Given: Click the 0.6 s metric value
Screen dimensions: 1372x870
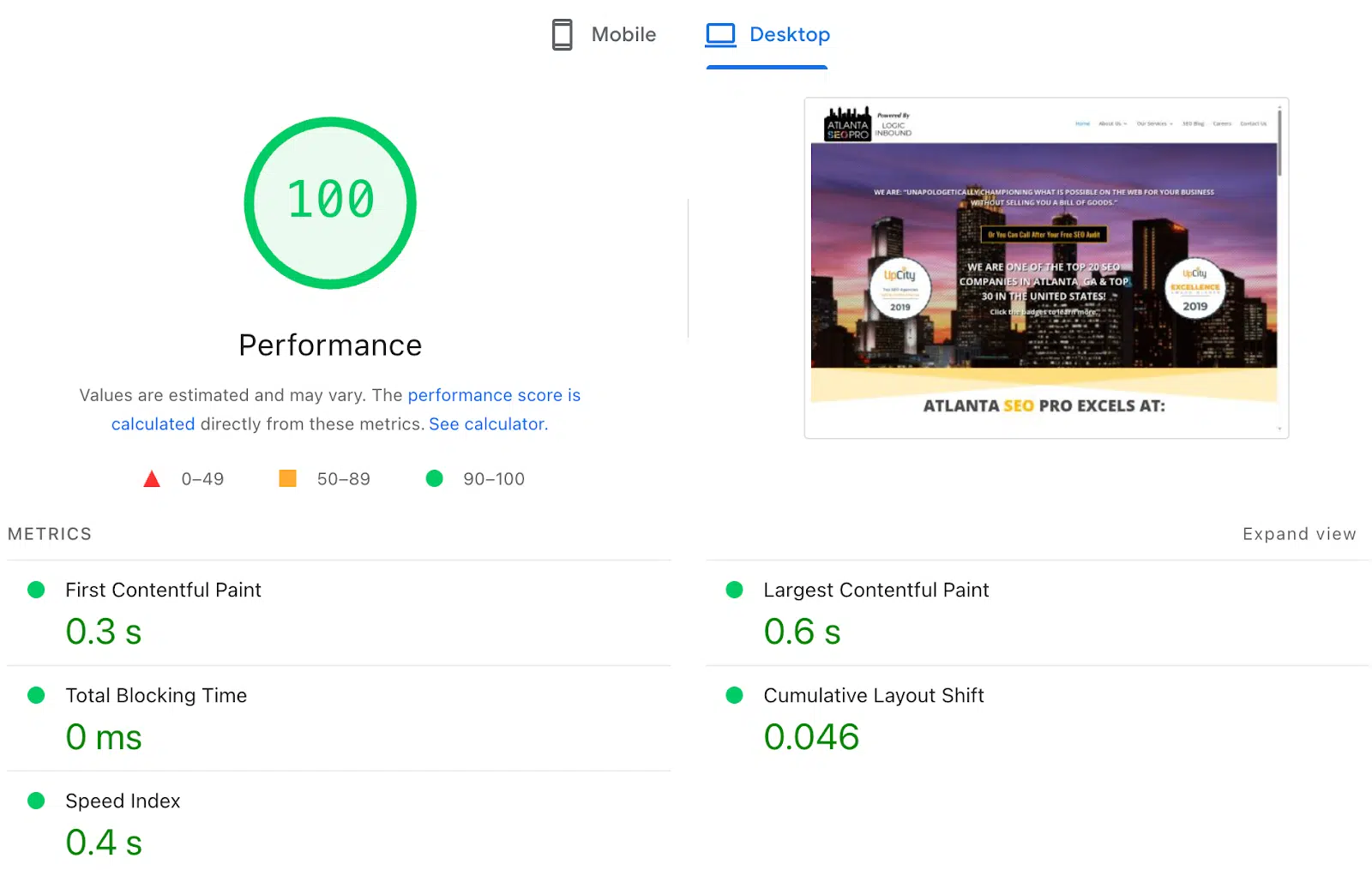Looking at the screenshot, I should [x=802, y=632].
